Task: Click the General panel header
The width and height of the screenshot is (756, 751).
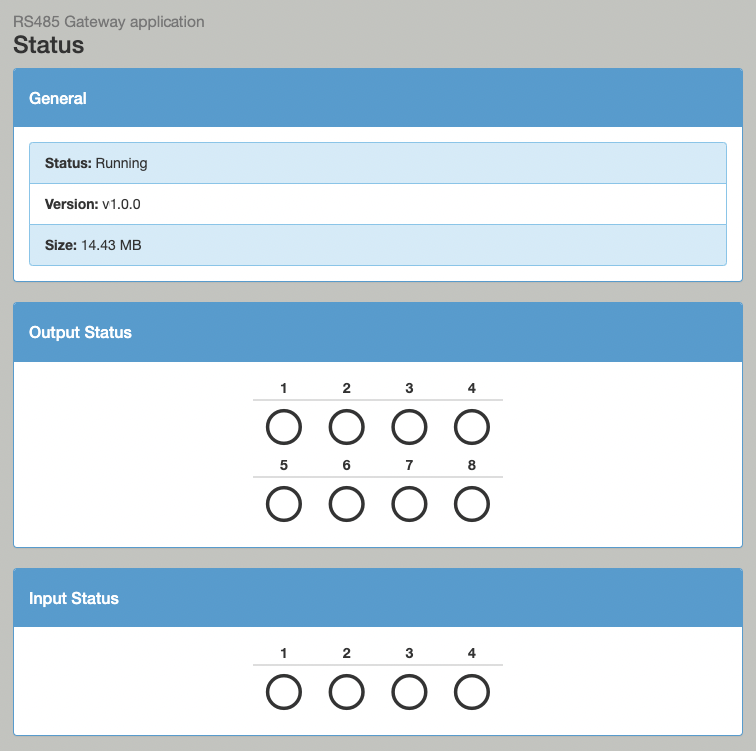Action: 377,98
